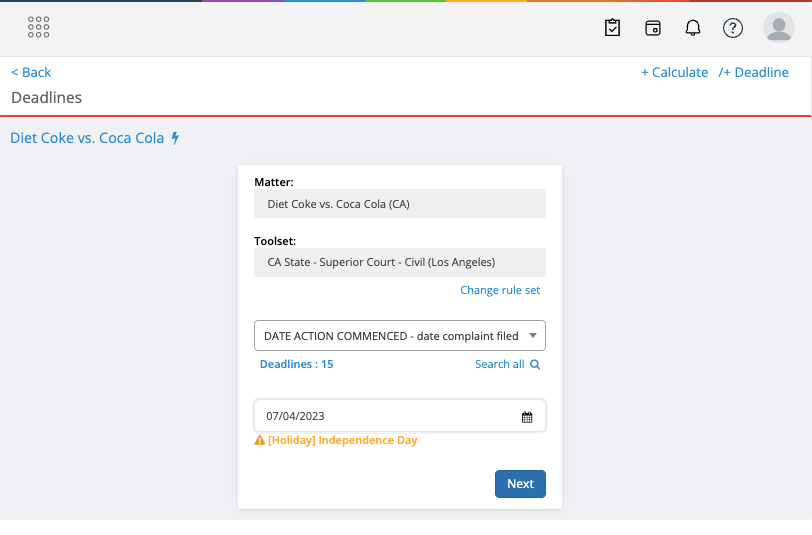Open the user profile avatar
The image size is (812, 535).
click(778, 27)
